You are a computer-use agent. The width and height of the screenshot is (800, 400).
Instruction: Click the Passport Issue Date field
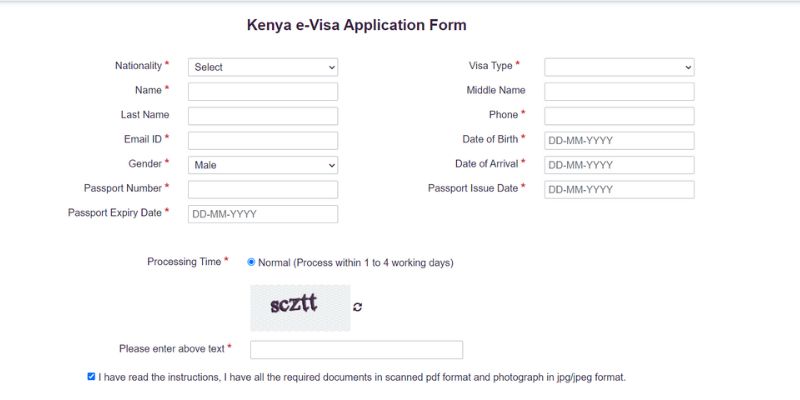click(x=619, y=189)
